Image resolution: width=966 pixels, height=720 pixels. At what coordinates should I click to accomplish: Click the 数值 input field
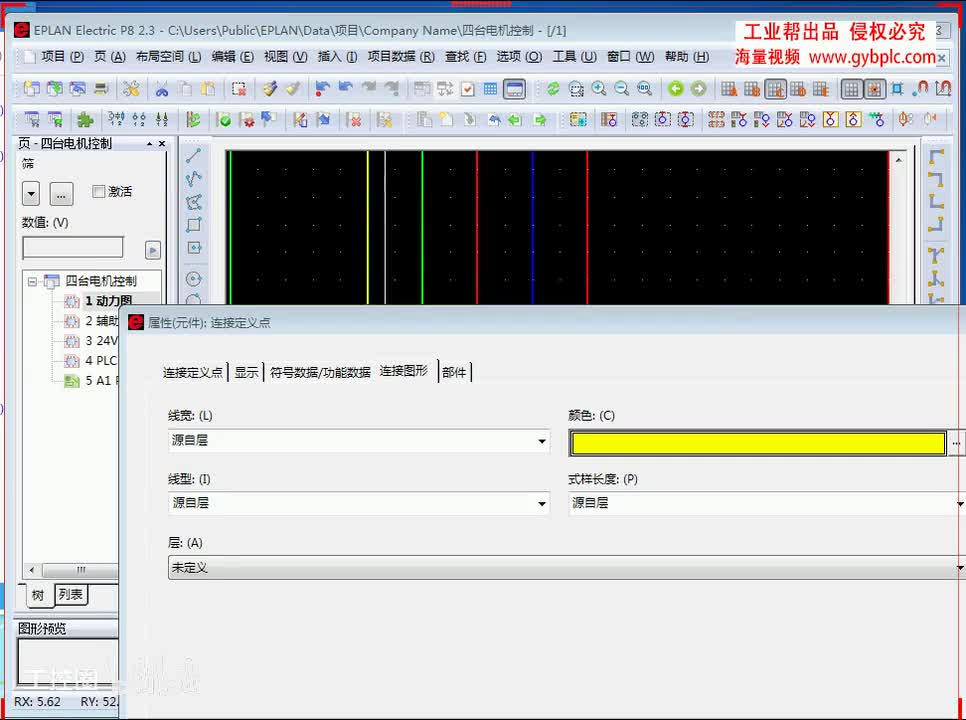(73, 248)
